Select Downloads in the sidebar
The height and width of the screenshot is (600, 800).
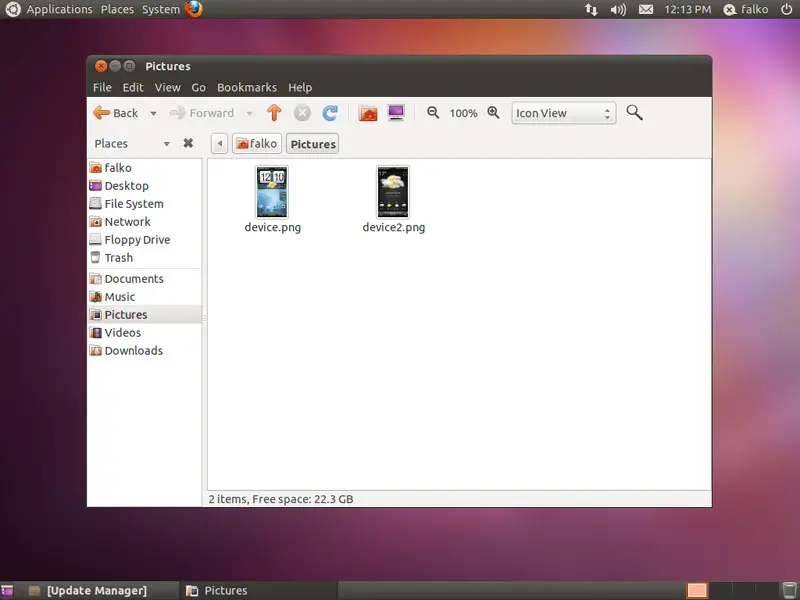point(133,351)
